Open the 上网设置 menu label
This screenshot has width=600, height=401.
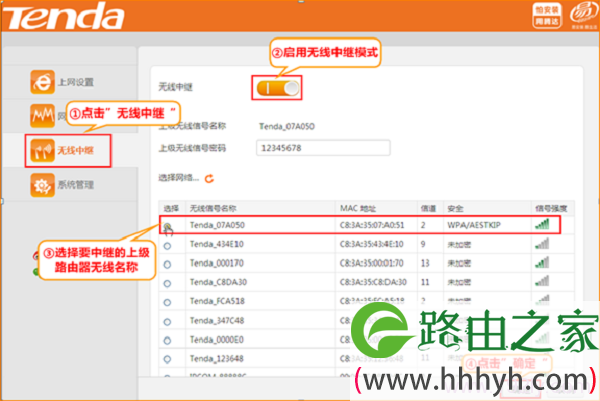(x=76, y=82)
